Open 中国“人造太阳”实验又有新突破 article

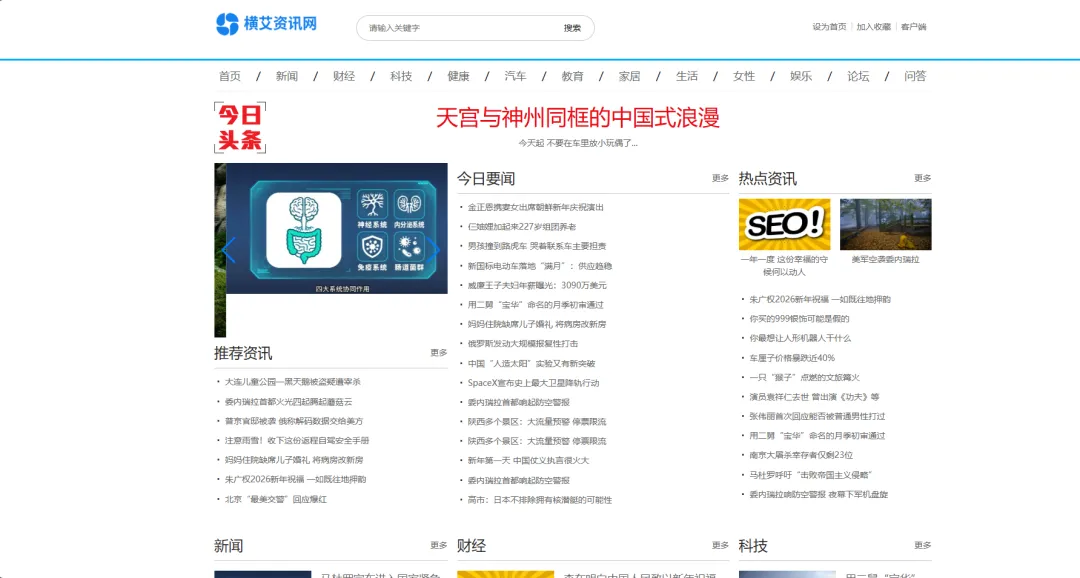click(531, 364)
